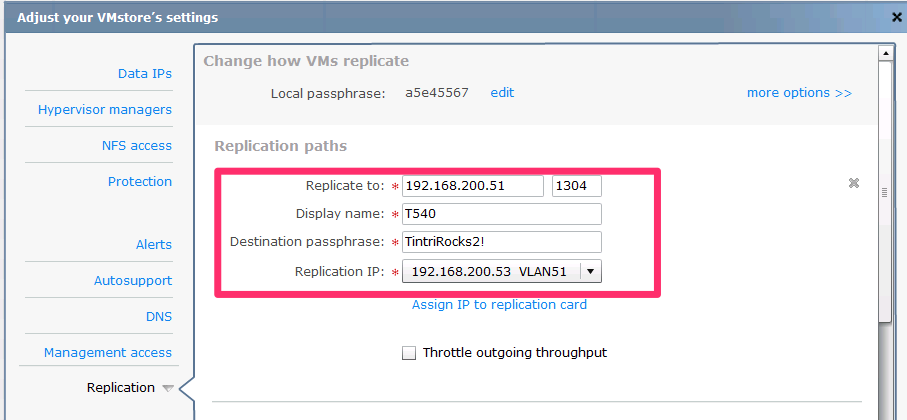Select the Replication sidebar item
Screen dimensions: 907x420
pos(121,387)
